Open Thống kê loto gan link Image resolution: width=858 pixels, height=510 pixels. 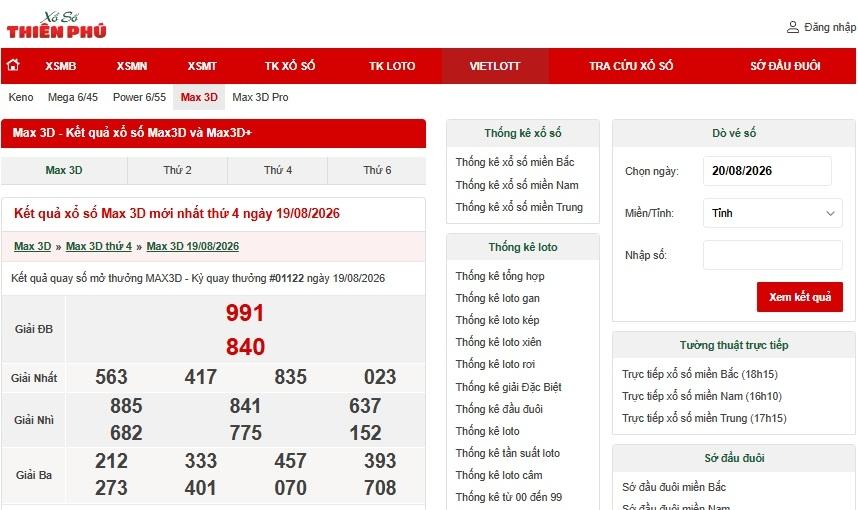tap(497, 298)
